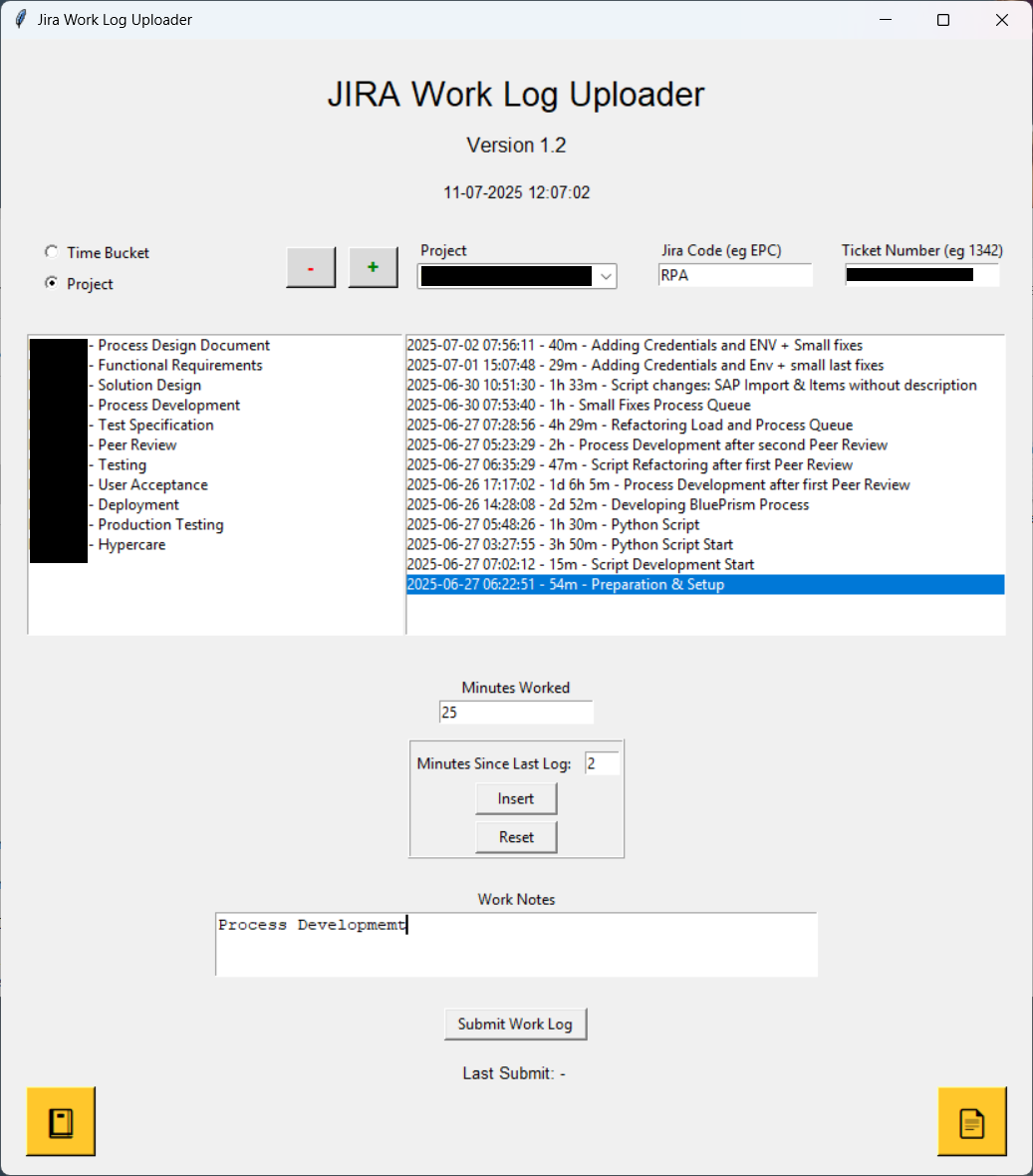Viewport: 1033px width, 1176px height.
Task: Click the Minutes Since Last Log field
Action: [x=602, y=762]
